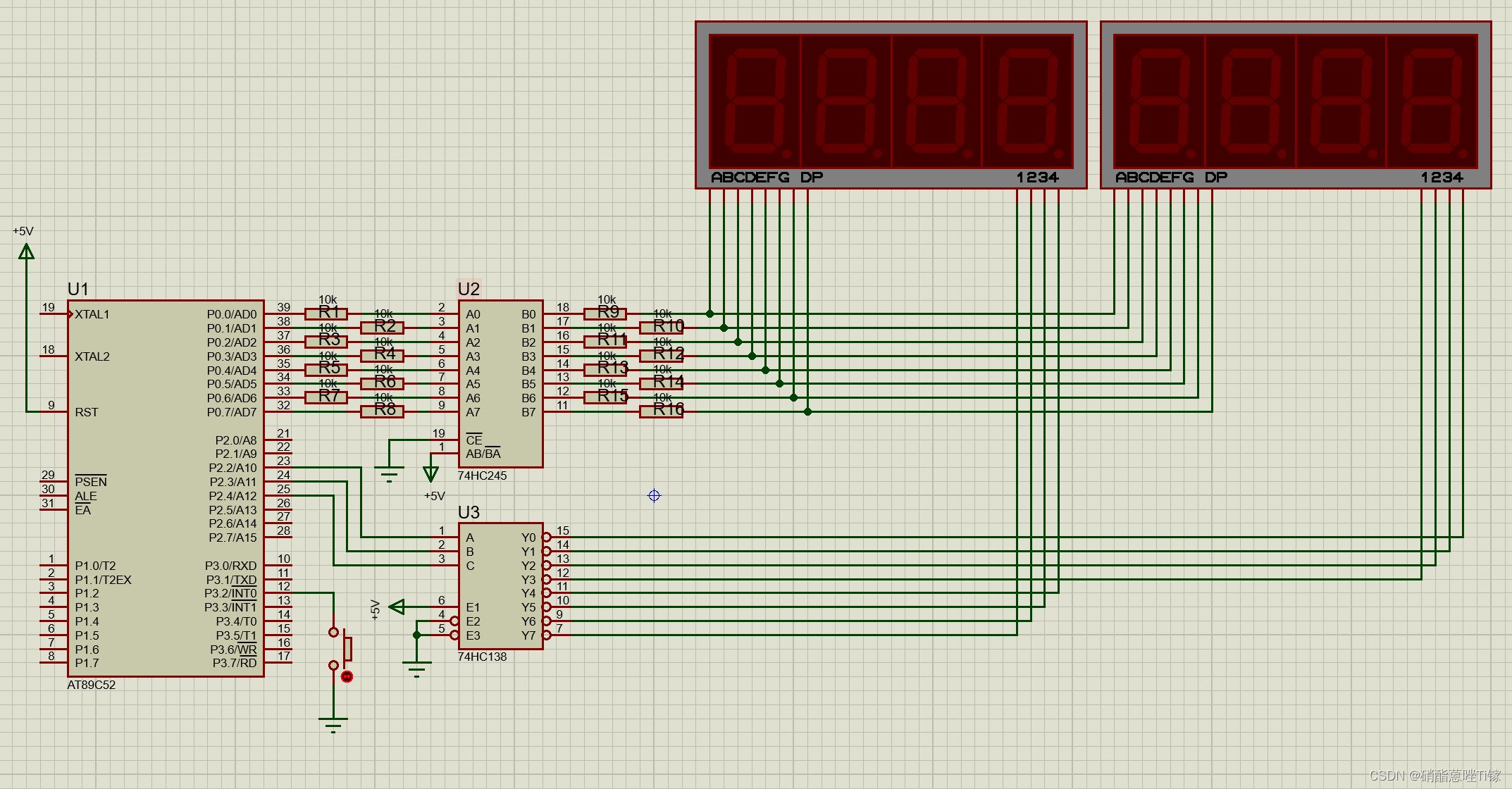Image resolution: width=1512 pixels, height=789 pixels.
Task: Click the +5V terminal at U3's E1 input
Action: click(x=397, y=607)
